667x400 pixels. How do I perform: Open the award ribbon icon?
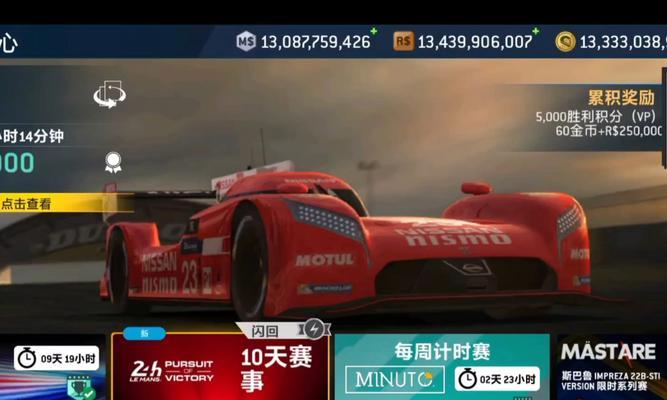coord(113,162)
